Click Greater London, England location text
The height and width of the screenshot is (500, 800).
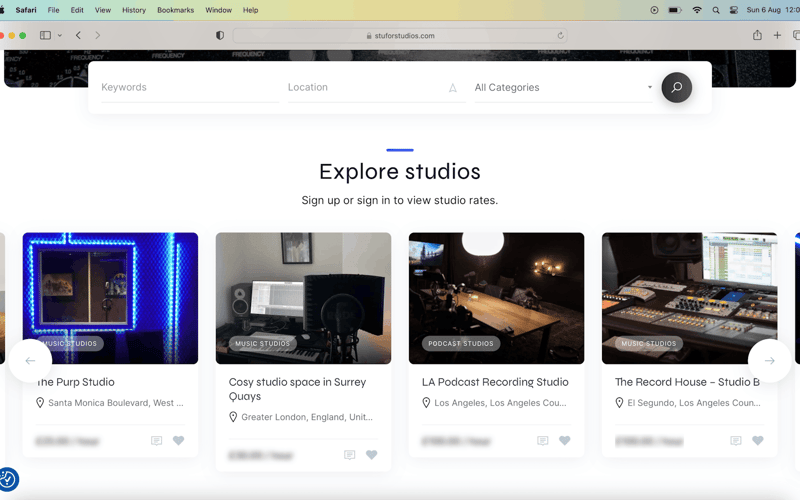(x=307, y=417)
